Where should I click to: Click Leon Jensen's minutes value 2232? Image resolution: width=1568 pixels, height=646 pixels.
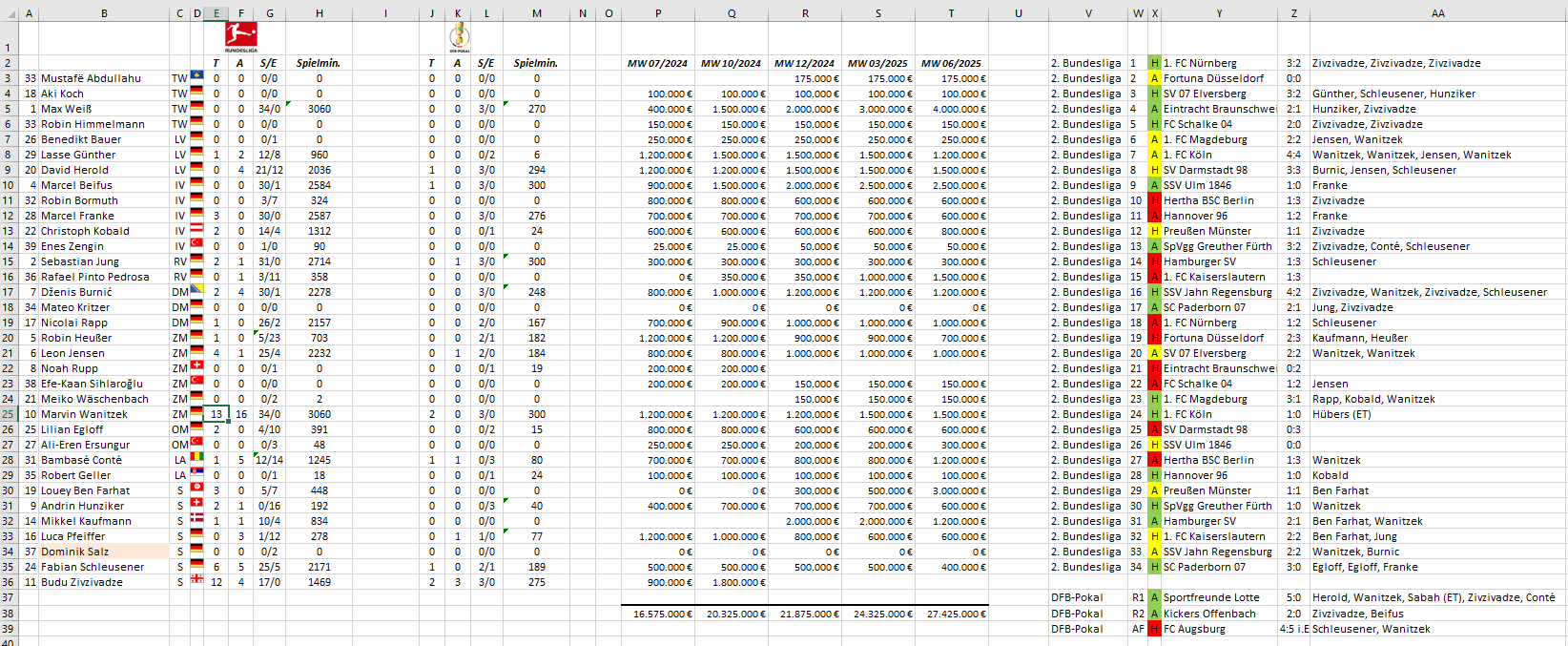click(320, 353)
